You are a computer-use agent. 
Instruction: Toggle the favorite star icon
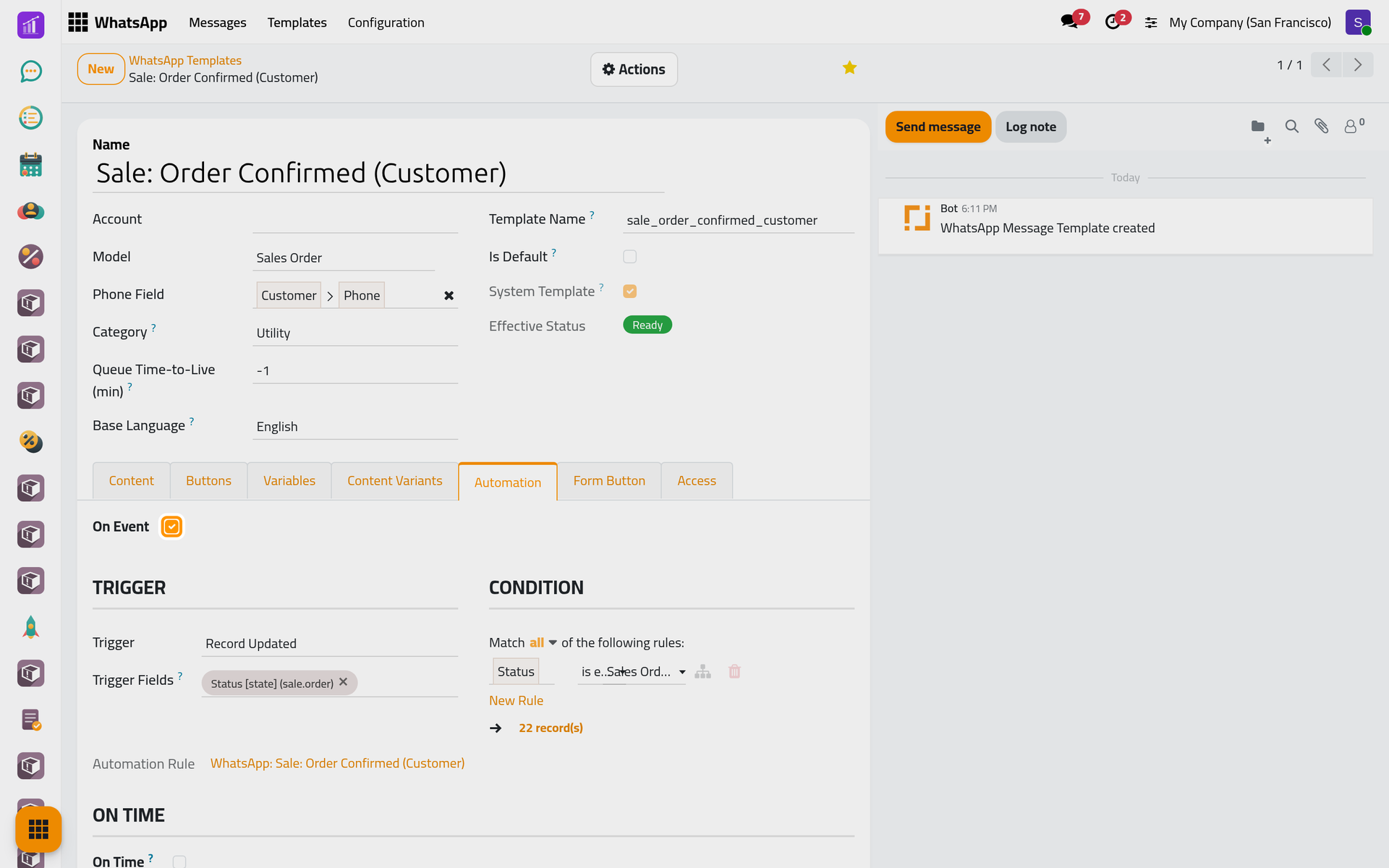pos(849,68)
